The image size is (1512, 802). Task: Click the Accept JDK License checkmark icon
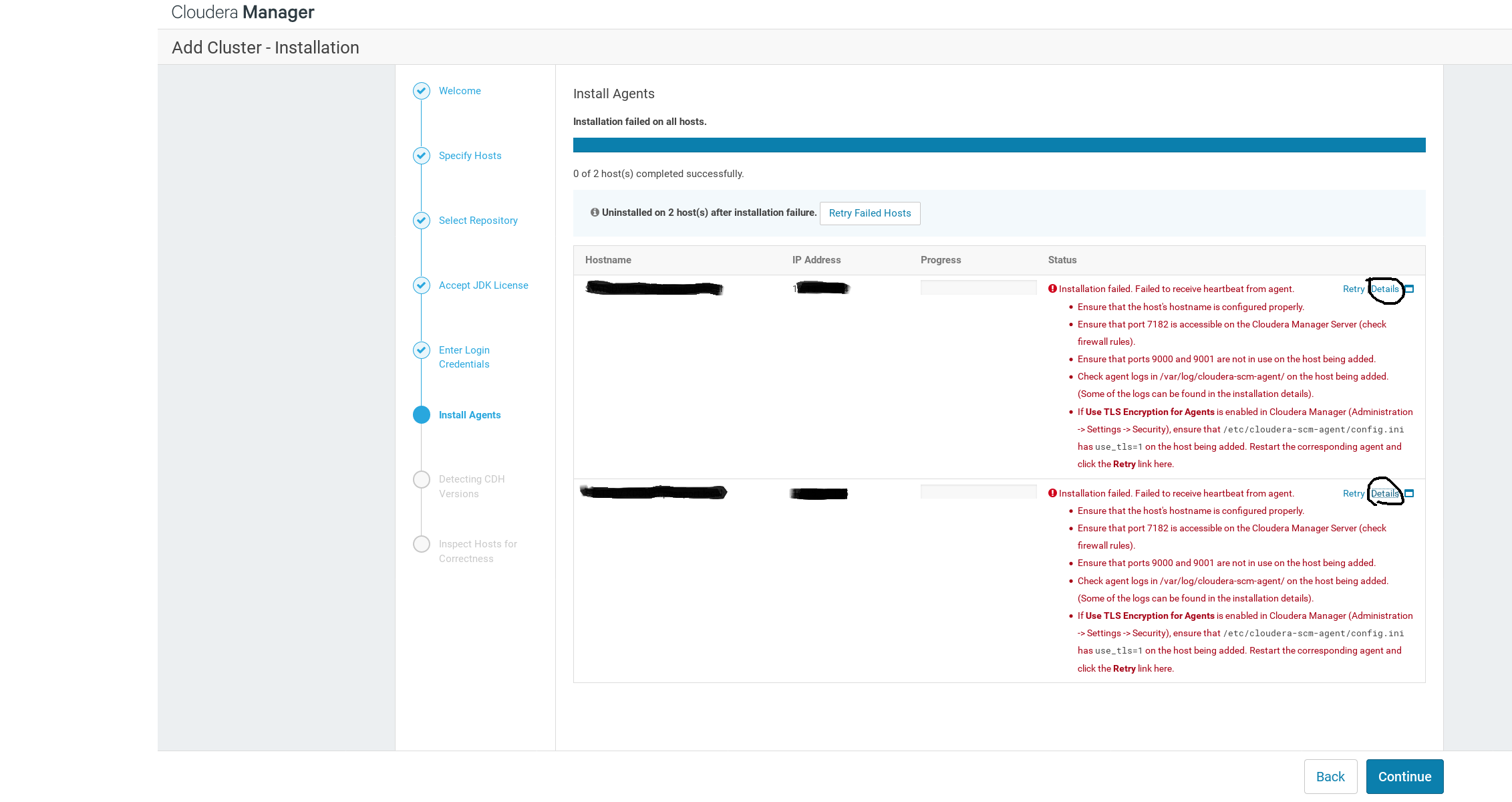[421, 285]
